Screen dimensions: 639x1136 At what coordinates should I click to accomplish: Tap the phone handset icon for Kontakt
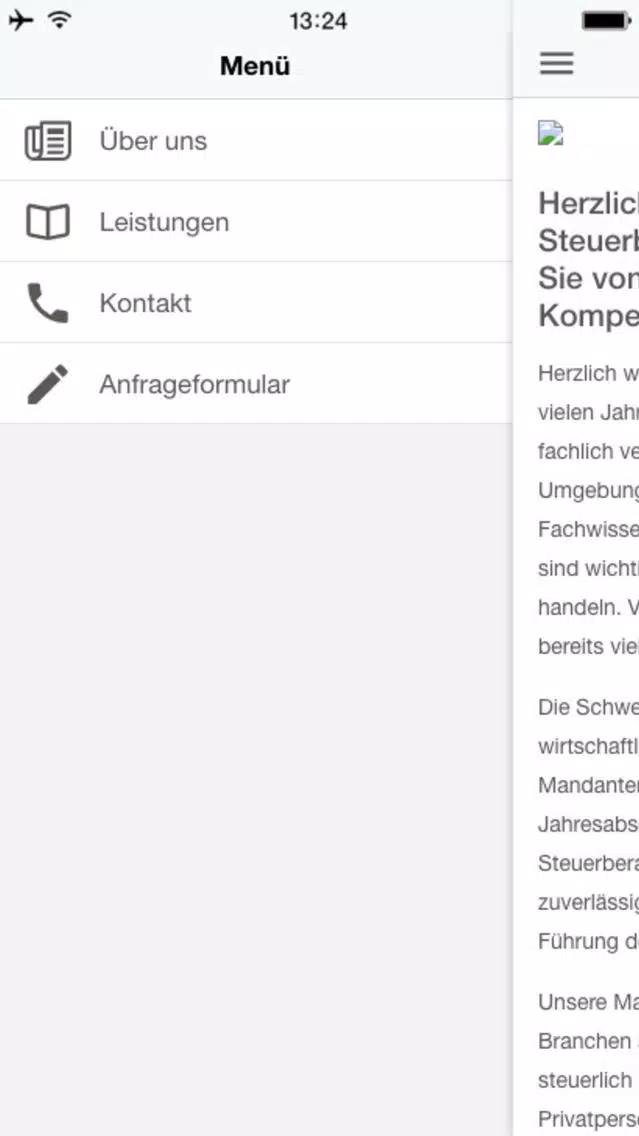tap(48, 303)
